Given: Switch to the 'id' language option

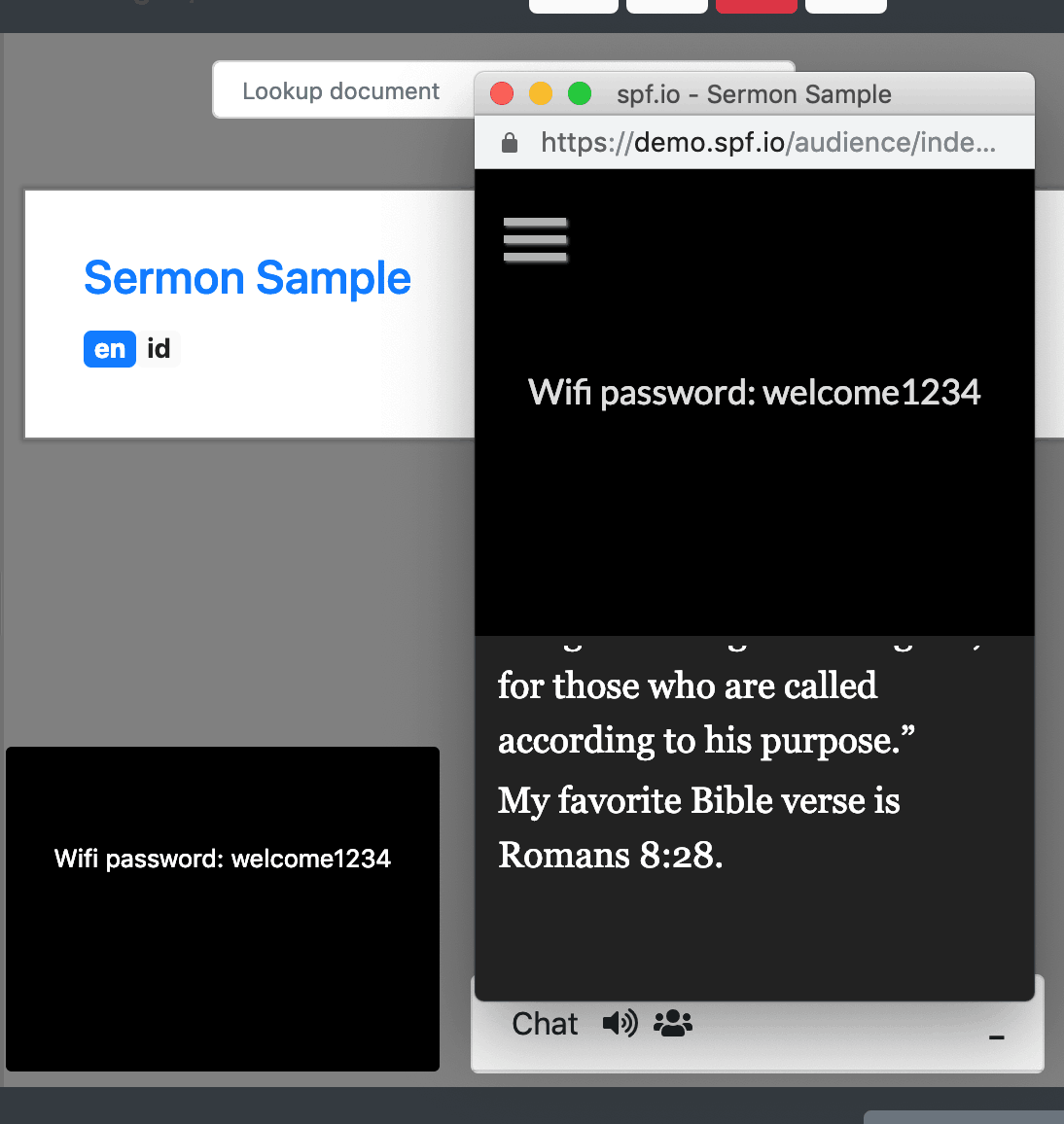Looking at the screenshot, I should [x=159, y=349].
